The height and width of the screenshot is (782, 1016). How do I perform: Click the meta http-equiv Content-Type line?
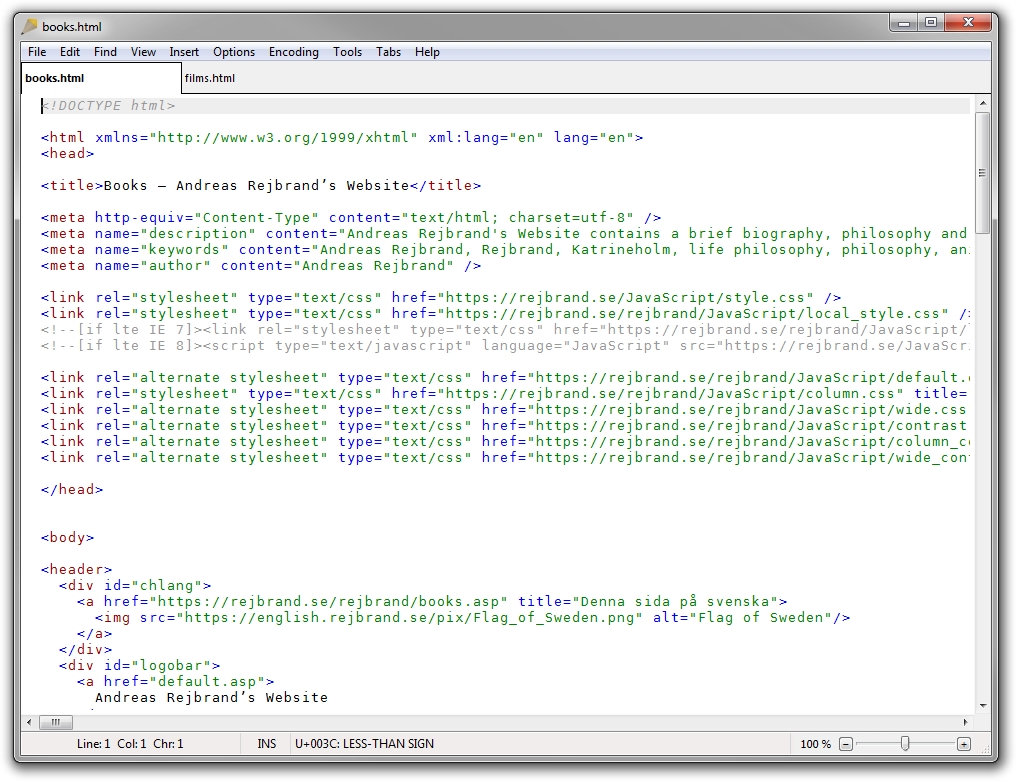(351, 218)
